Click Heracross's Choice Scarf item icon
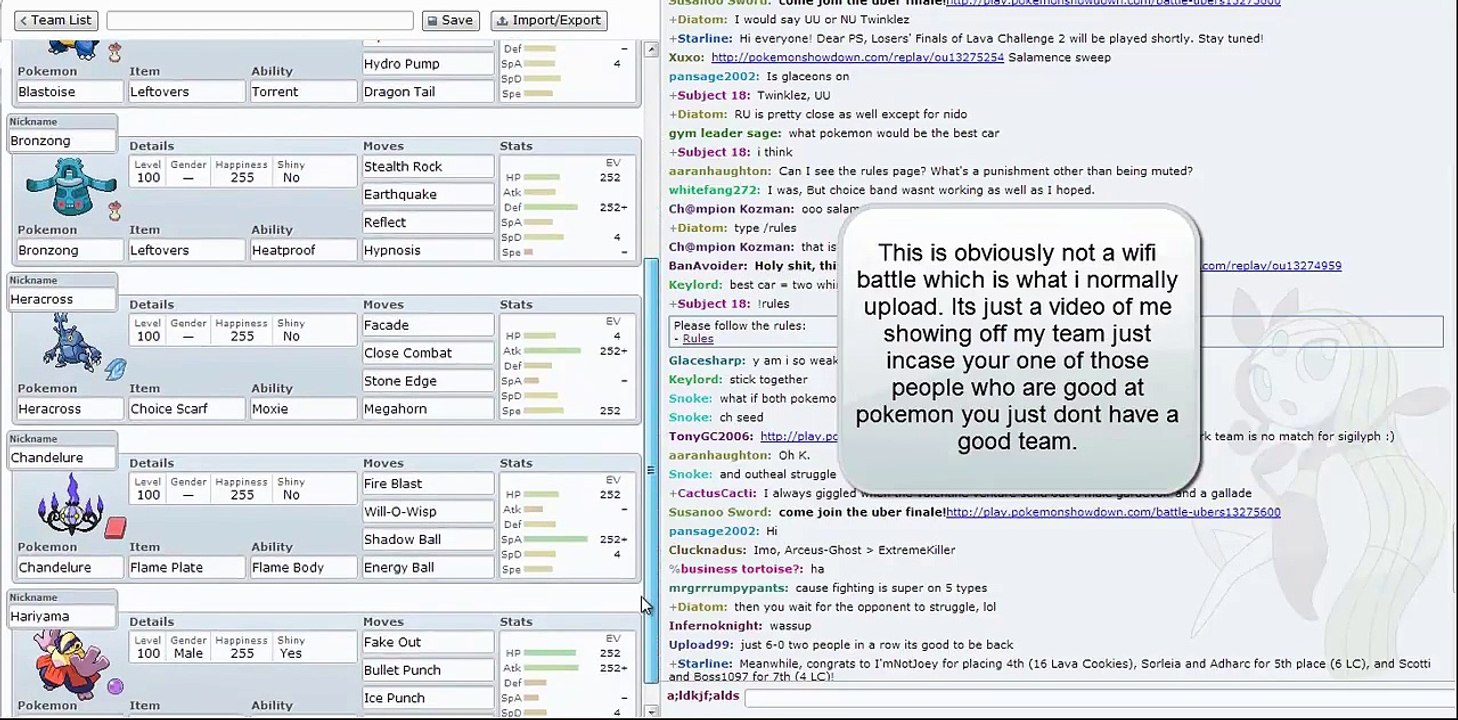The image size is (1458, 720). click(x=114, y=369)
